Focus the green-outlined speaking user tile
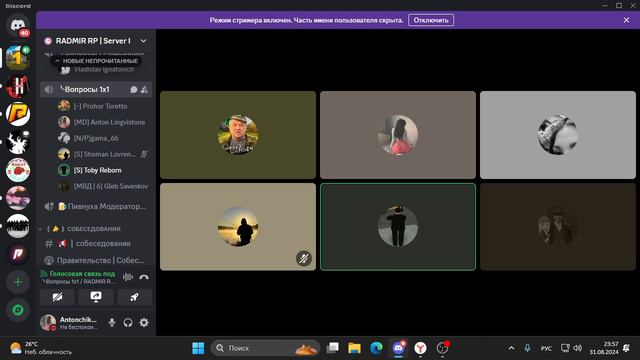This screenshot has width=640, height=360. pos(398,227)
